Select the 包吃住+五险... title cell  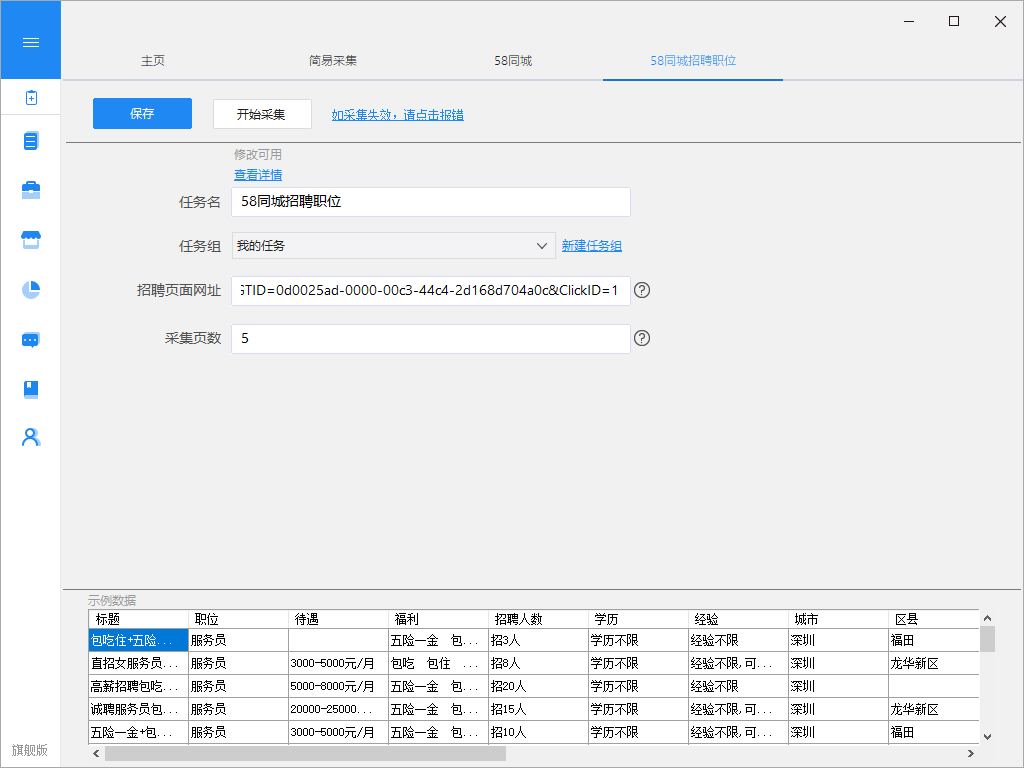(138, 641)
